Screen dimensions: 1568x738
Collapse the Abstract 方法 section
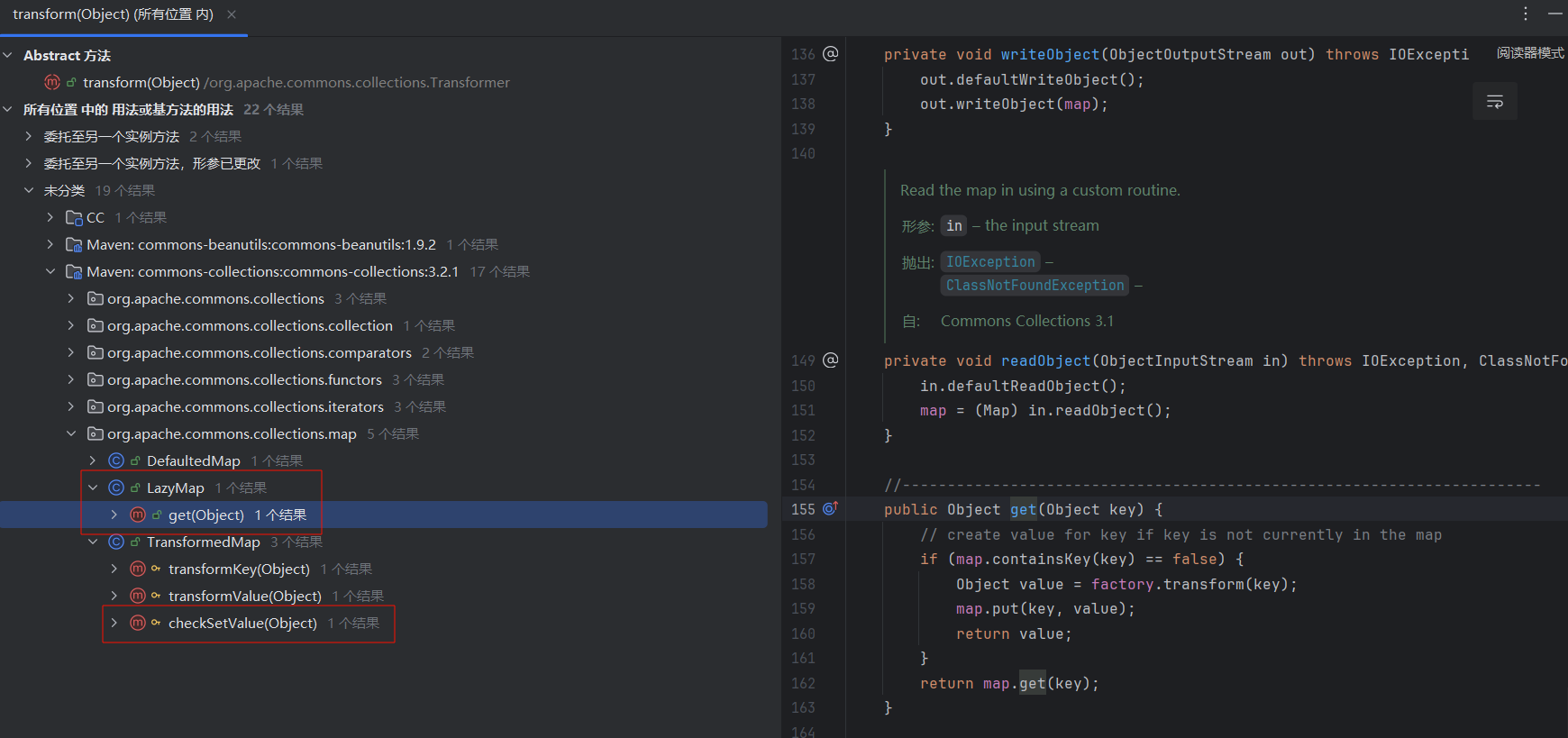click(x=8, y=55)
